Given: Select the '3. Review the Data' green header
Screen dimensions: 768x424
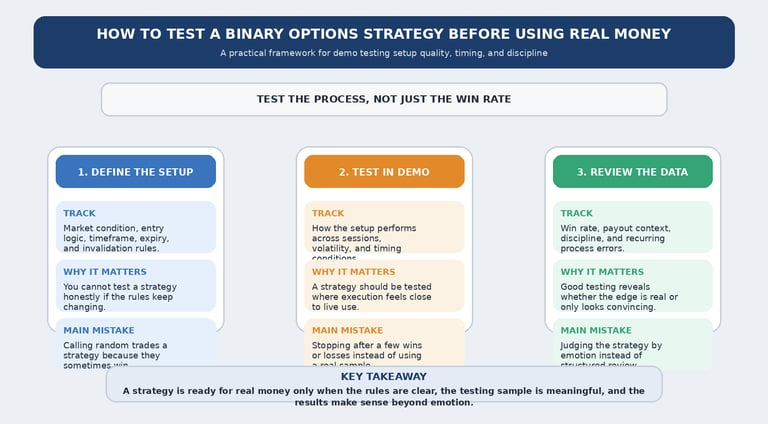Looking at the screenshot, I should pyautogui.click(x=632, y=172).
